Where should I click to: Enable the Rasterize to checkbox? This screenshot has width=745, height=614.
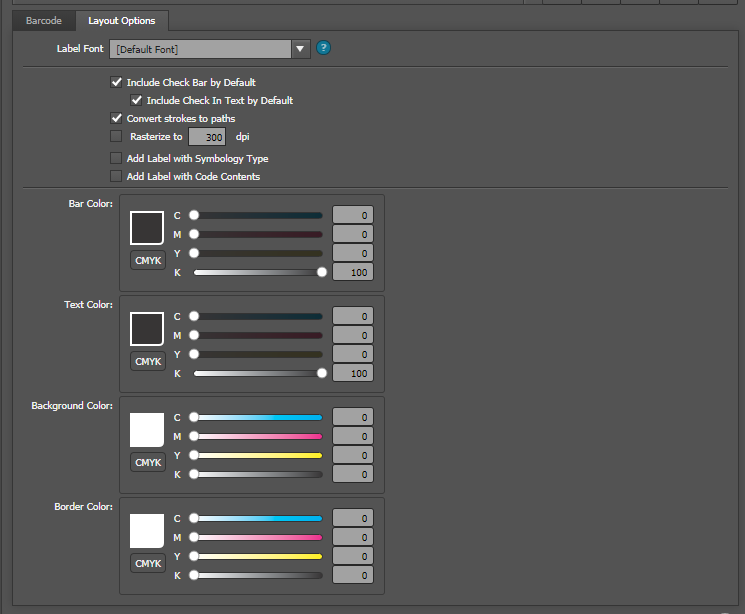click(116, 136)
